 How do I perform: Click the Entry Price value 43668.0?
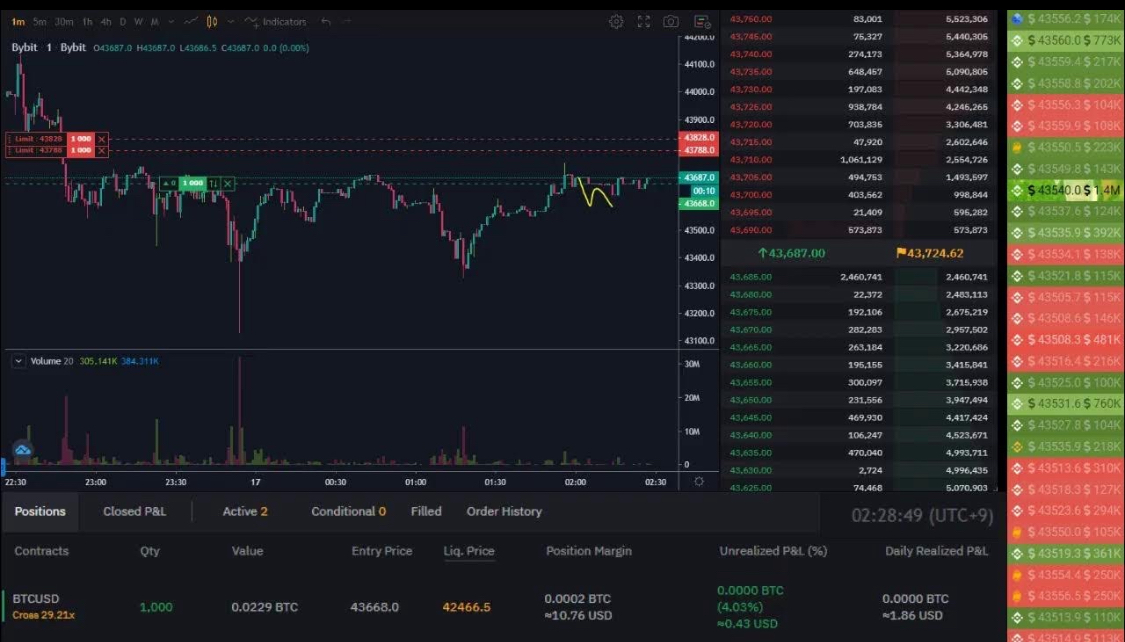375,607
